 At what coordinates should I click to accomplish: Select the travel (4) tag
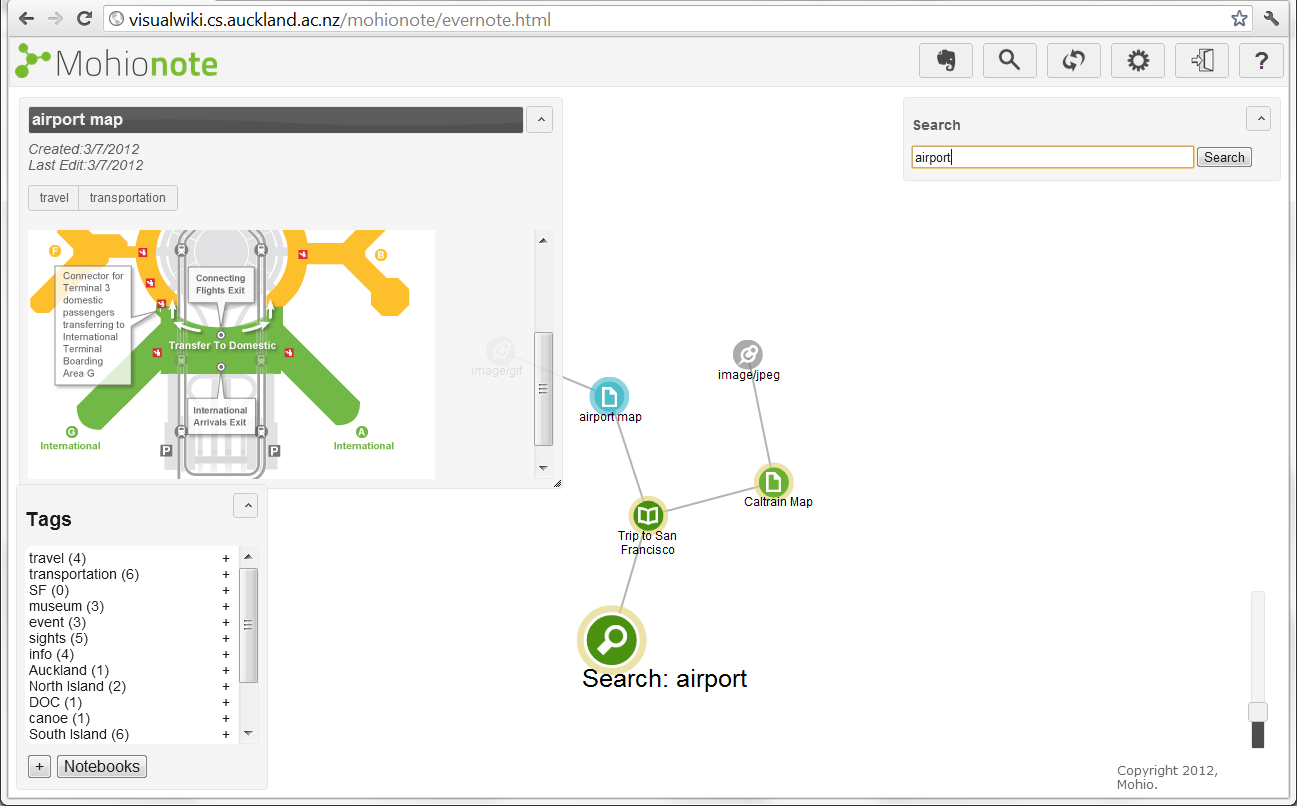(57, 558)
